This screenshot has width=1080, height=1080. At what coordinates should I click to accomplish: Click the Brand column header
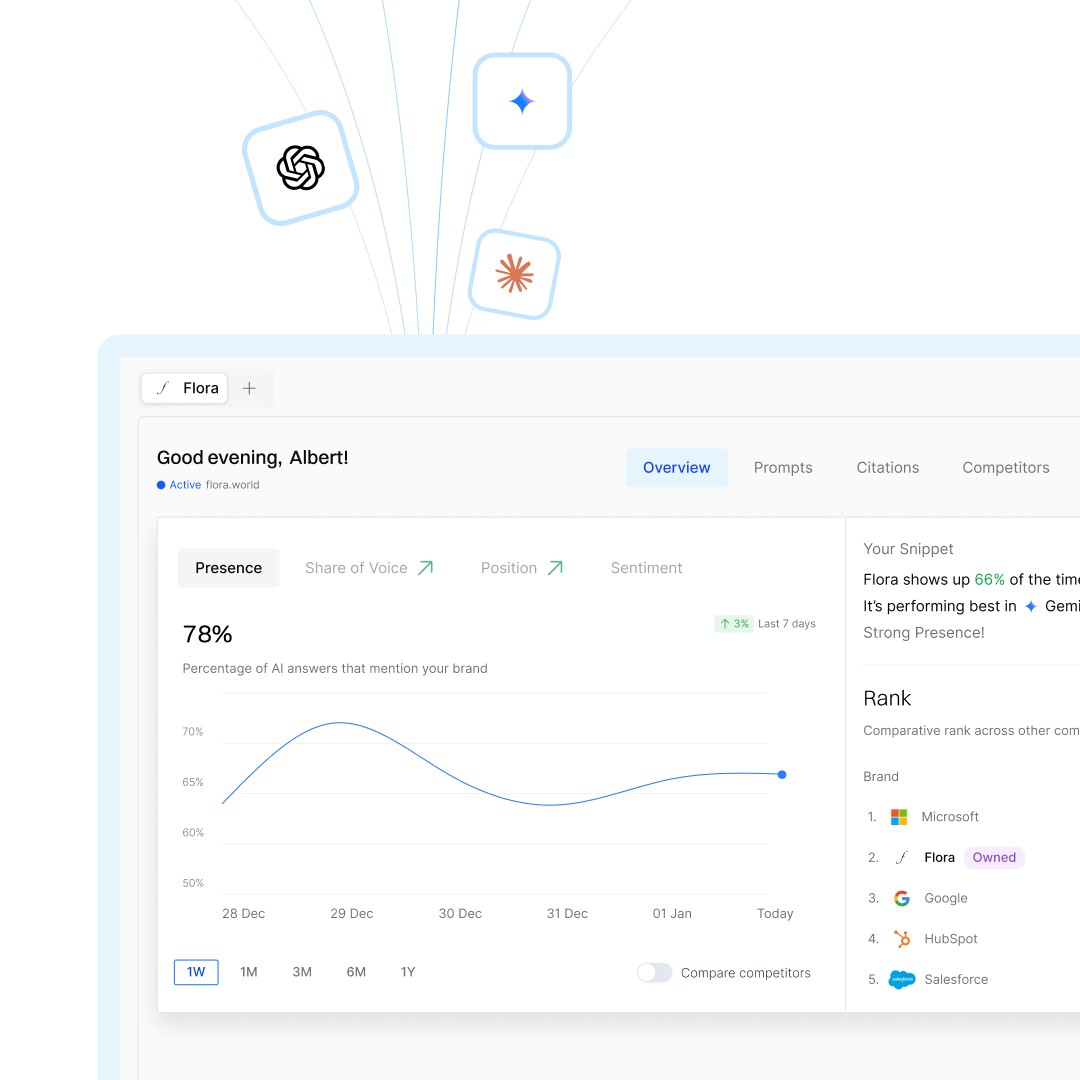pyautogui.click(x=881, y=776)
